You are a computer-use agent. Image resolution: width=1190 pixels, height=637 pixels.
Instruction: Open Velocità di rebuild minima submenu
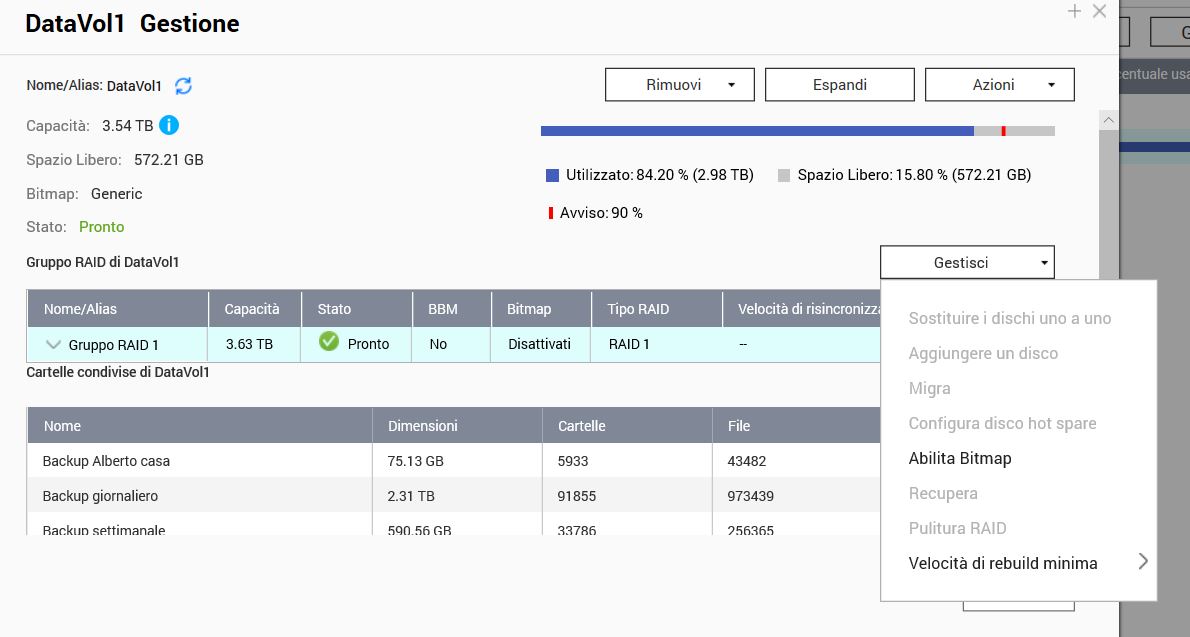[x=1002, y=563]
